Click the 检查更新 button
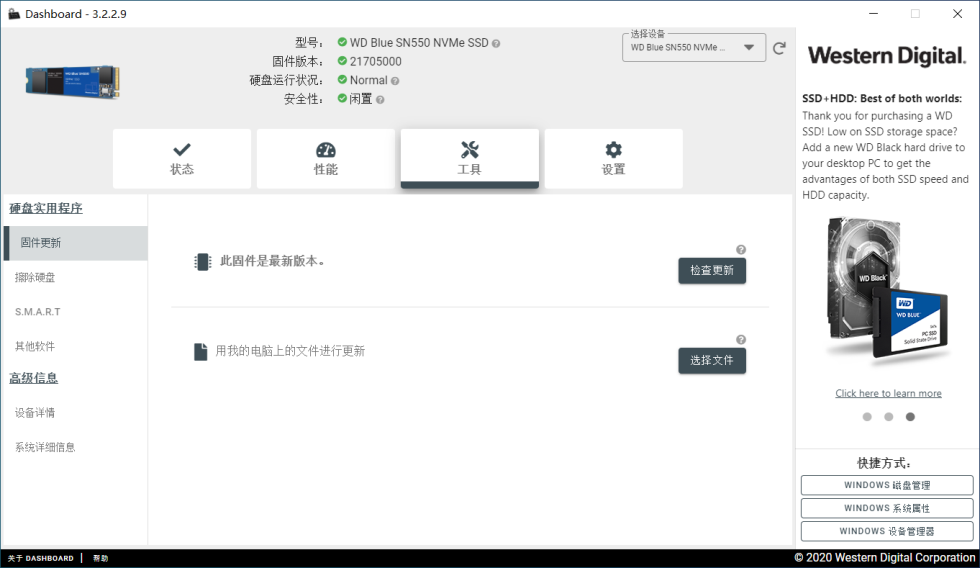The image size is (980, 568). tap(712, 271)
